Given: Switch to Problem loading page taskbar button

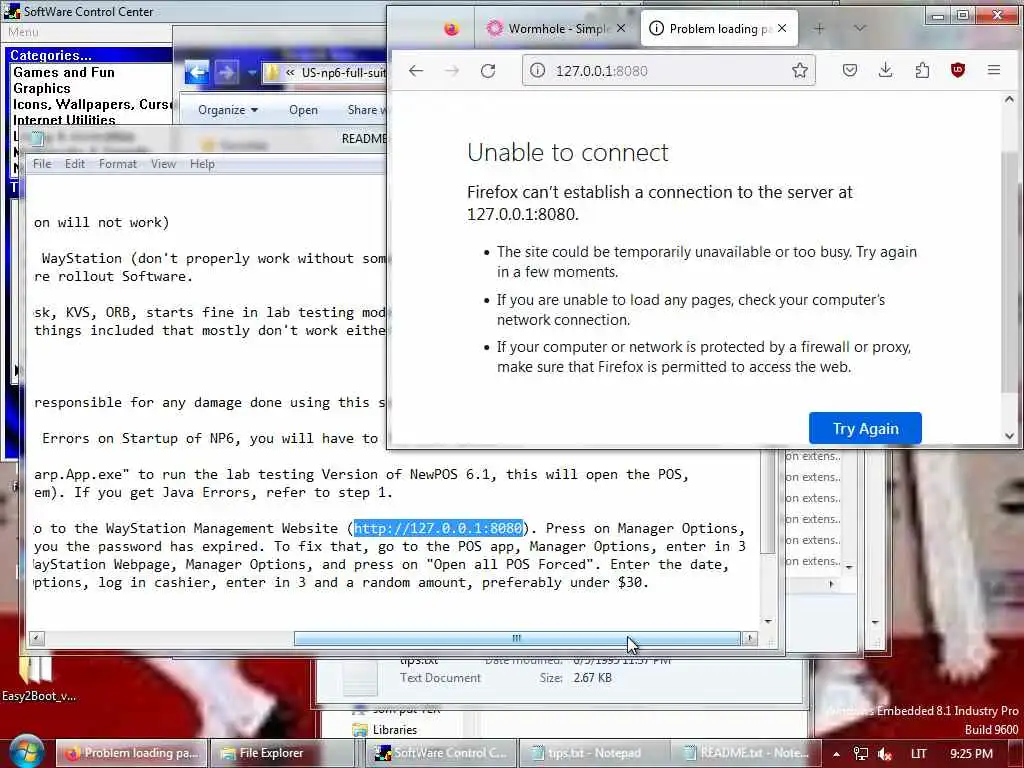Looking at the screenshot, I should point(131,753).
